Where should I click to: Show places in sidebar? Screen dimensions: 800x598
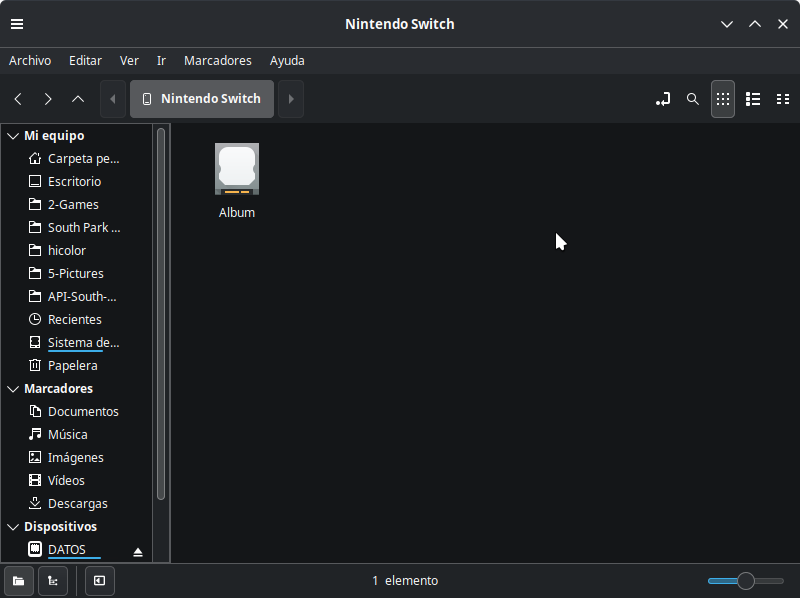(x=19, y=581)
